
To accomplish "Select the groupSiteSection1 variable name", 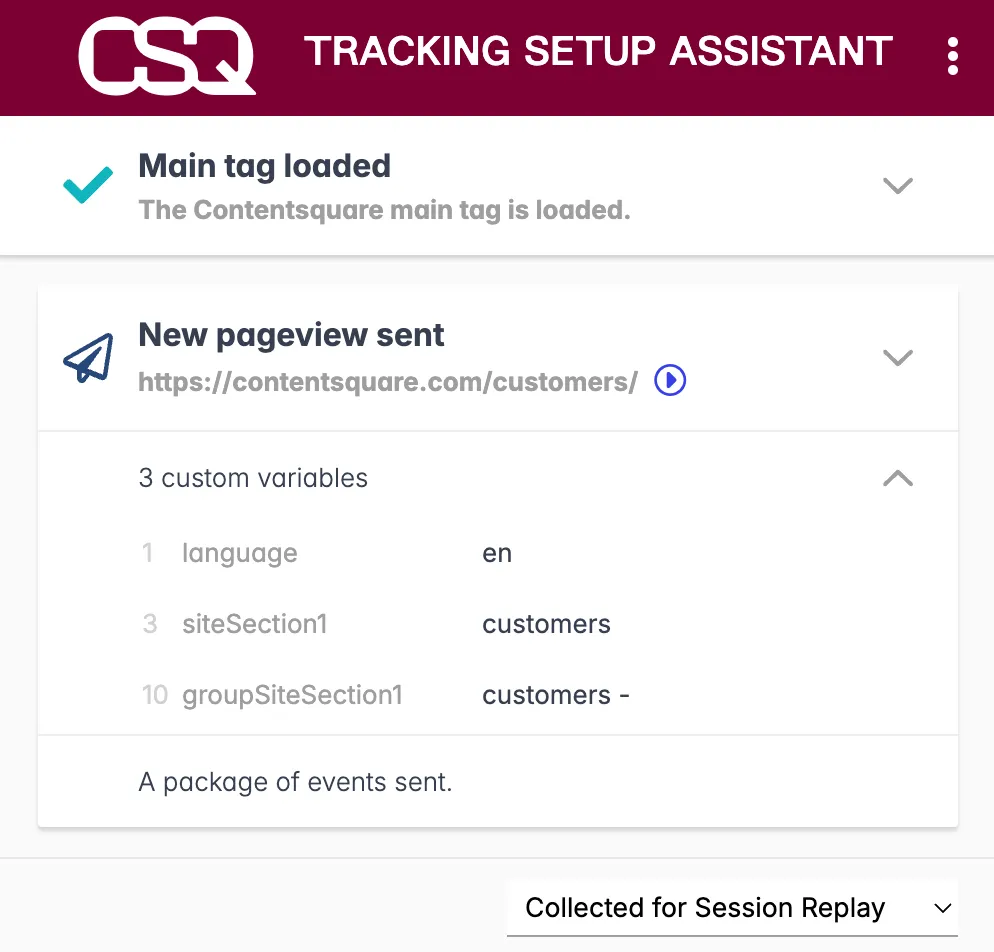I will [x=292, y=695].
